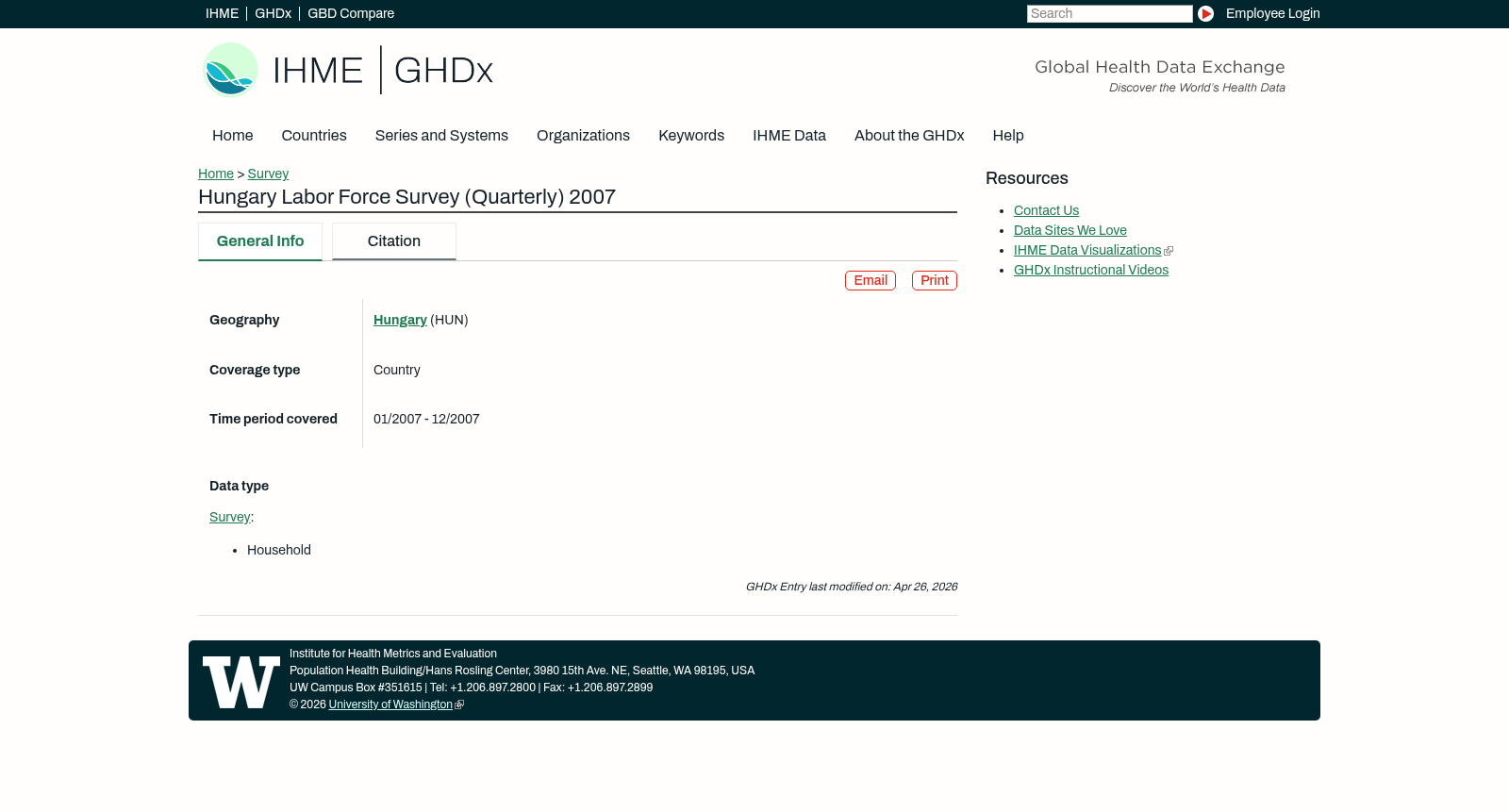Viewport: 1509px width, 812px height.
Task: Click the Geography field label
Action: 244,321
